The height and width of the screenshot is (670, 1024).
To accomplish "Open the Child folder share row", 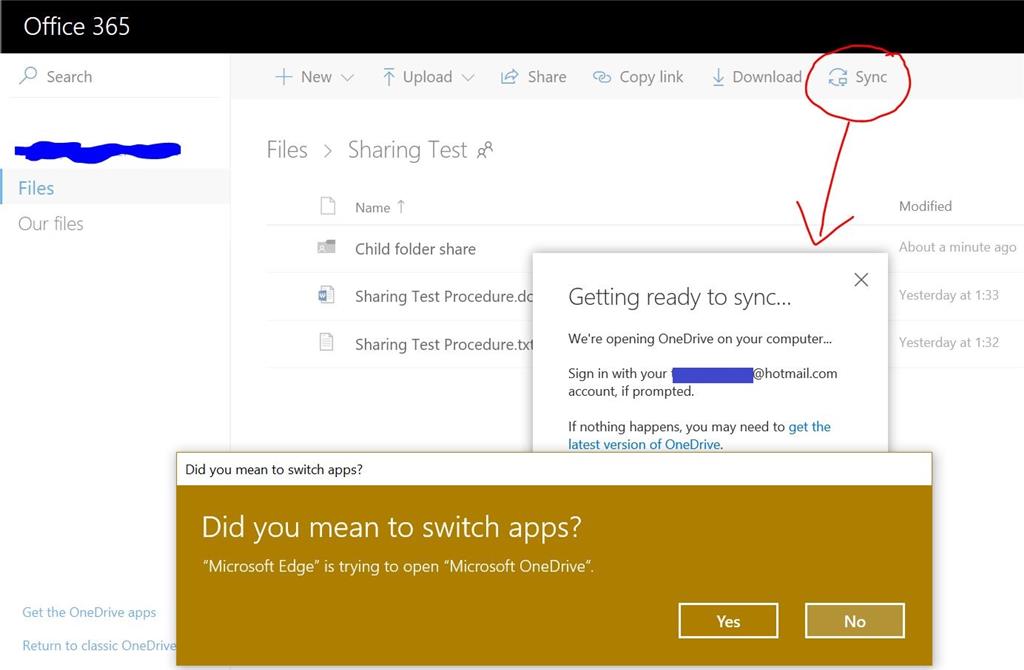I will click(415, 249).
